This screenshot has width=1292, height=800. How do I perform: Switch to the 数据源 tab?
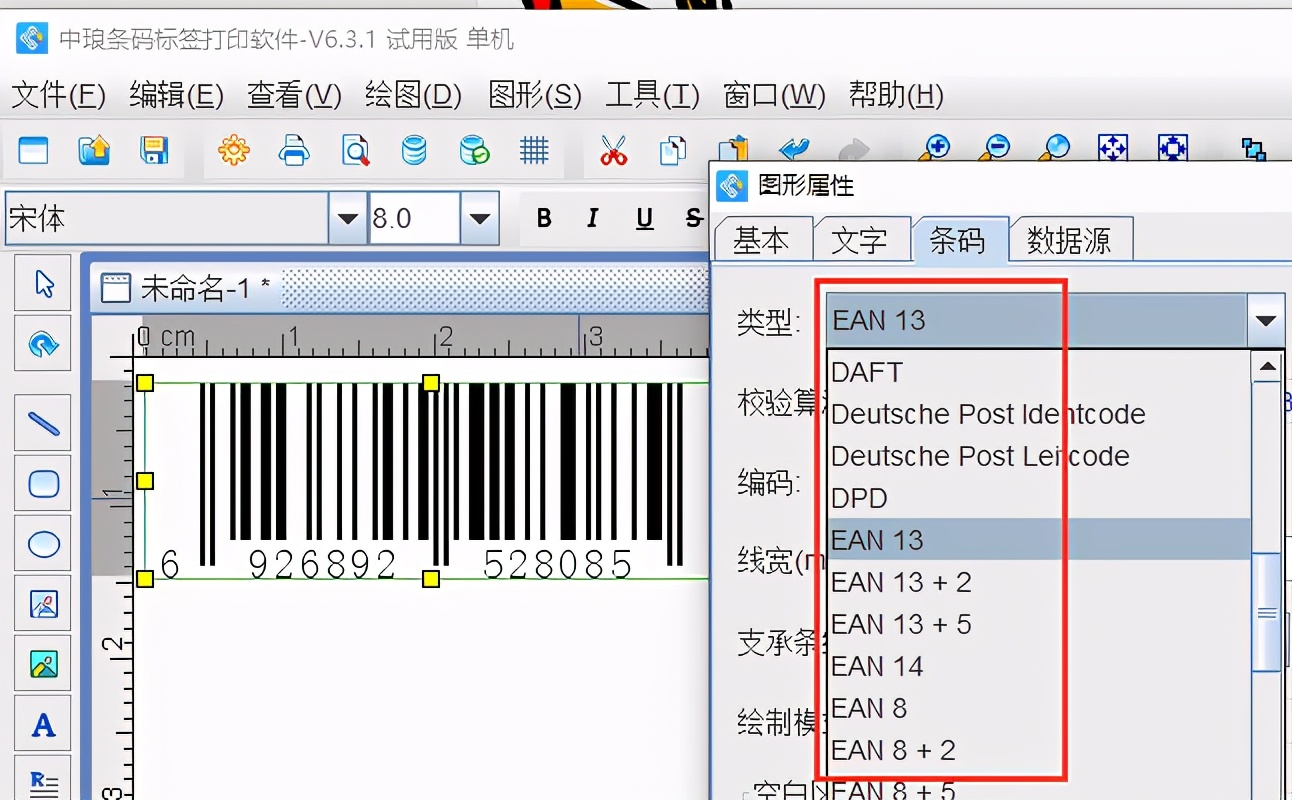(x=1071, y=238)
